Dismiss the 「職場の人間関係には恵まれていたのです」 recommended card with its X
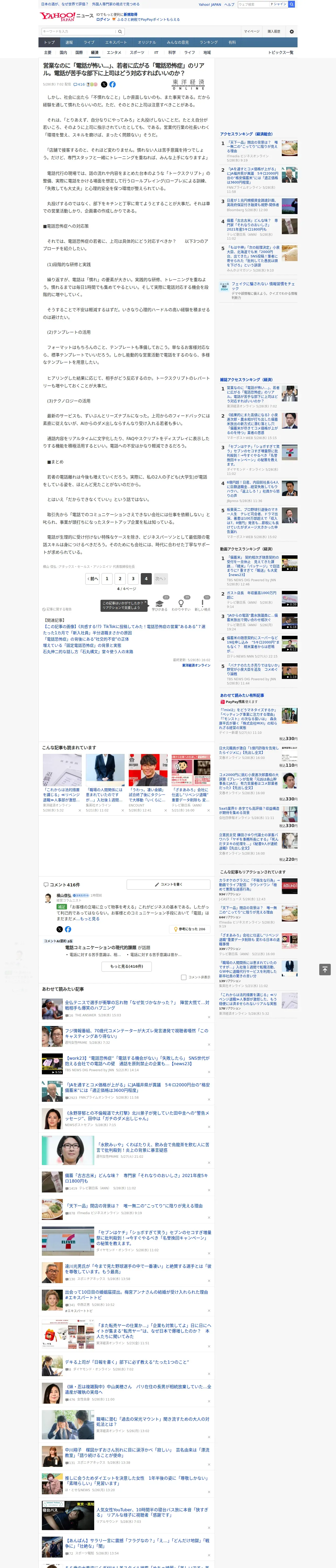The width and height of the screenshot is (336, 1568). click(x=122, y=811)
